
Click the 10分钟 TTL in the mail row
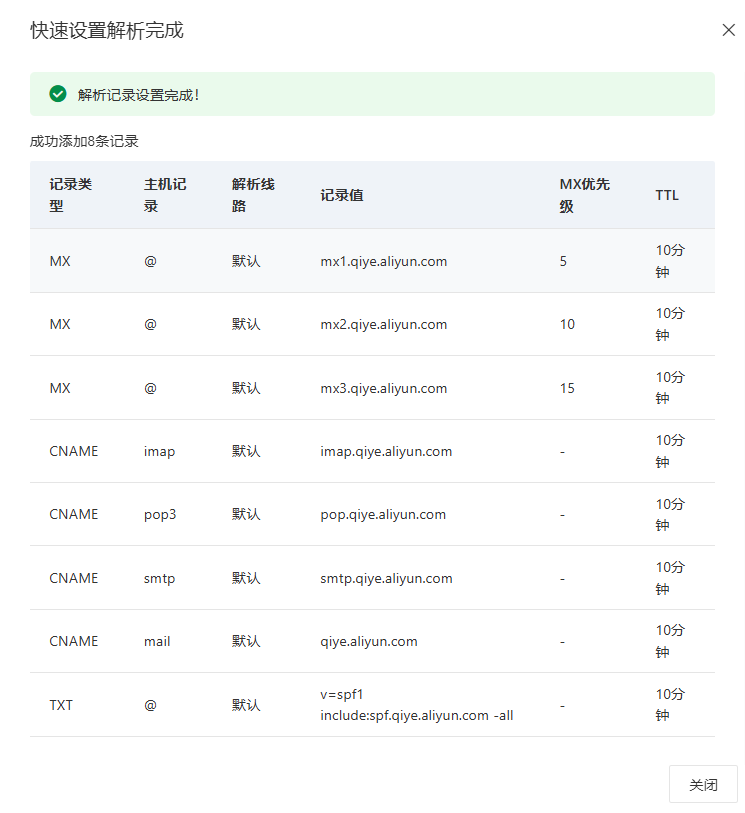[x=670, y=642]
